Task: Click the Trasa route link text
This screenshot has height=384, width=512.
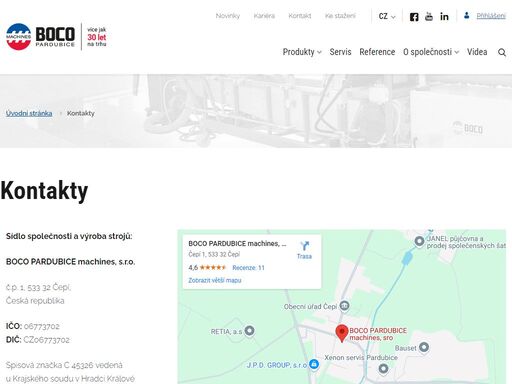Action: (304, 256)
